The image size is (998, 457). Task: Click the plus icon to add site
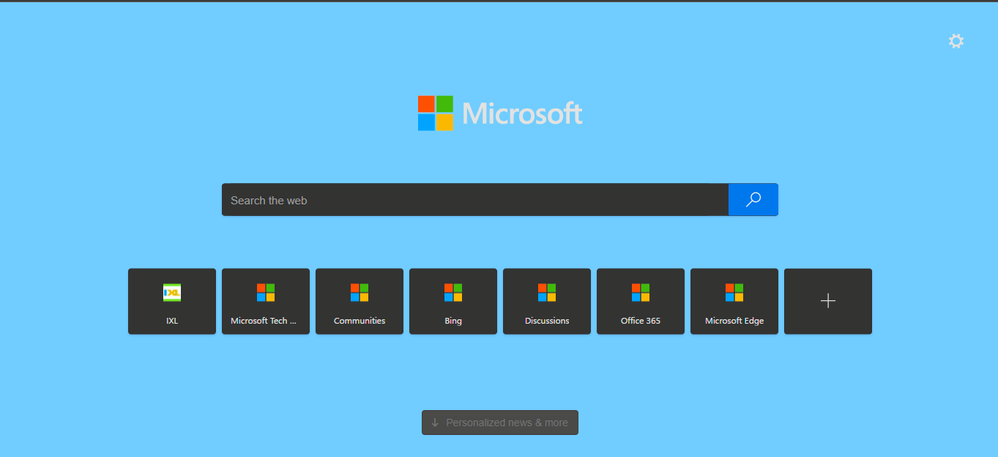(x=827, y=301)
